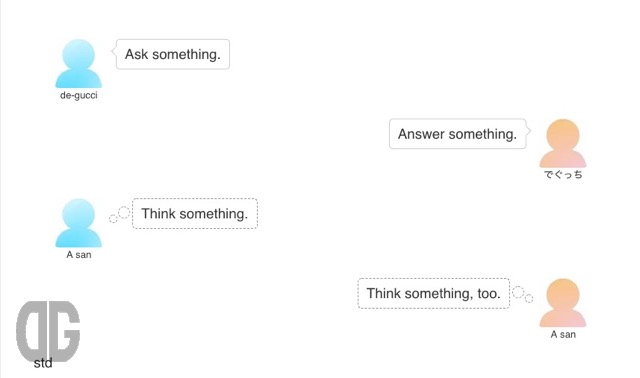Click the orange A san avatar

[x=563, y=302]
